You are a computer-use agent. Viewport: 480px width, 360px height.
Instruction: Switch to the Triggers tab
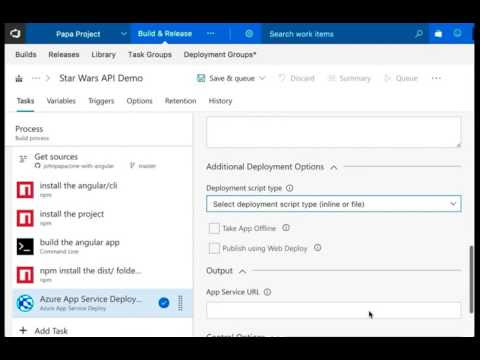pos(101,101)
